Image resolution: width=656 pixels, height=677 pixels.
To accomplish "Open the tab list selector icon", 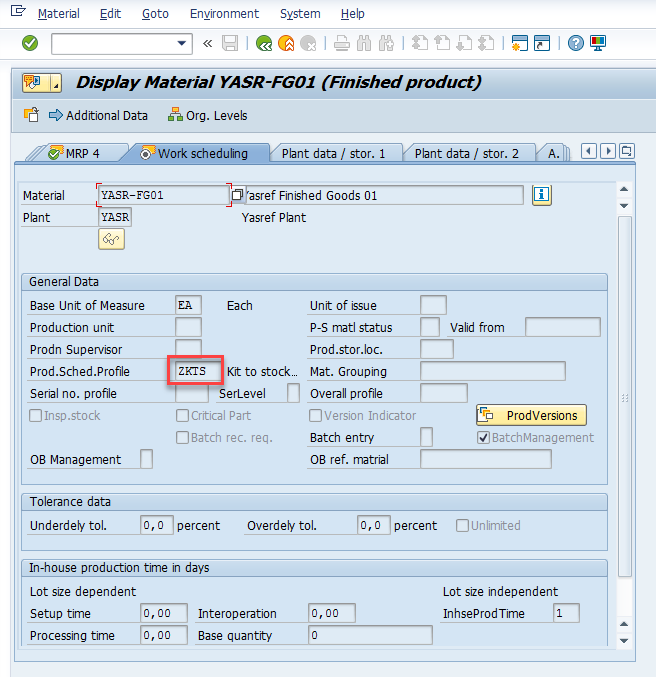I will [627, 151].
